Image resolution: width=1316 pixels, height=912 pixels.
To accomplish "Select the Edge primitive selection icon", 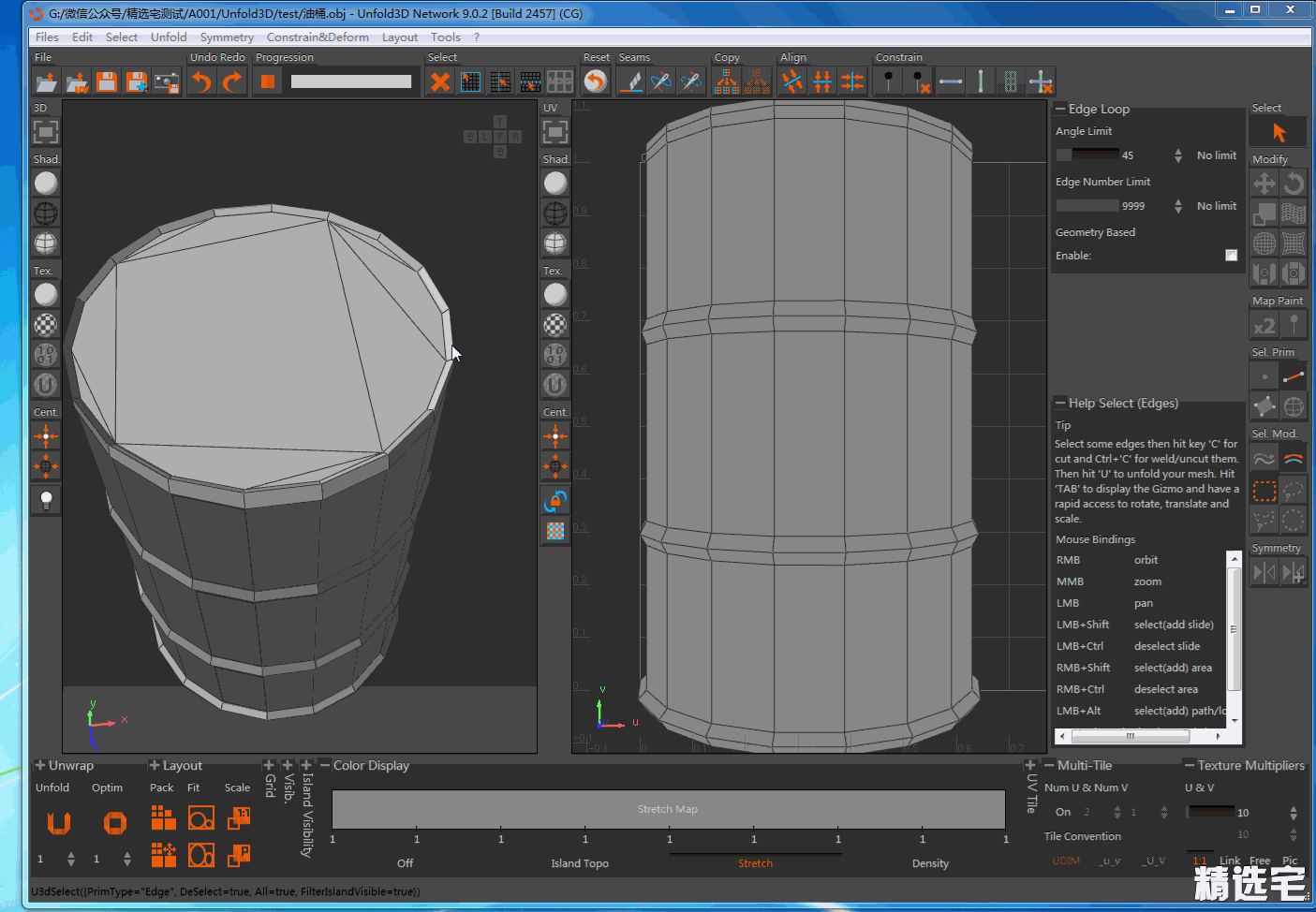I will click(1294, 376).
